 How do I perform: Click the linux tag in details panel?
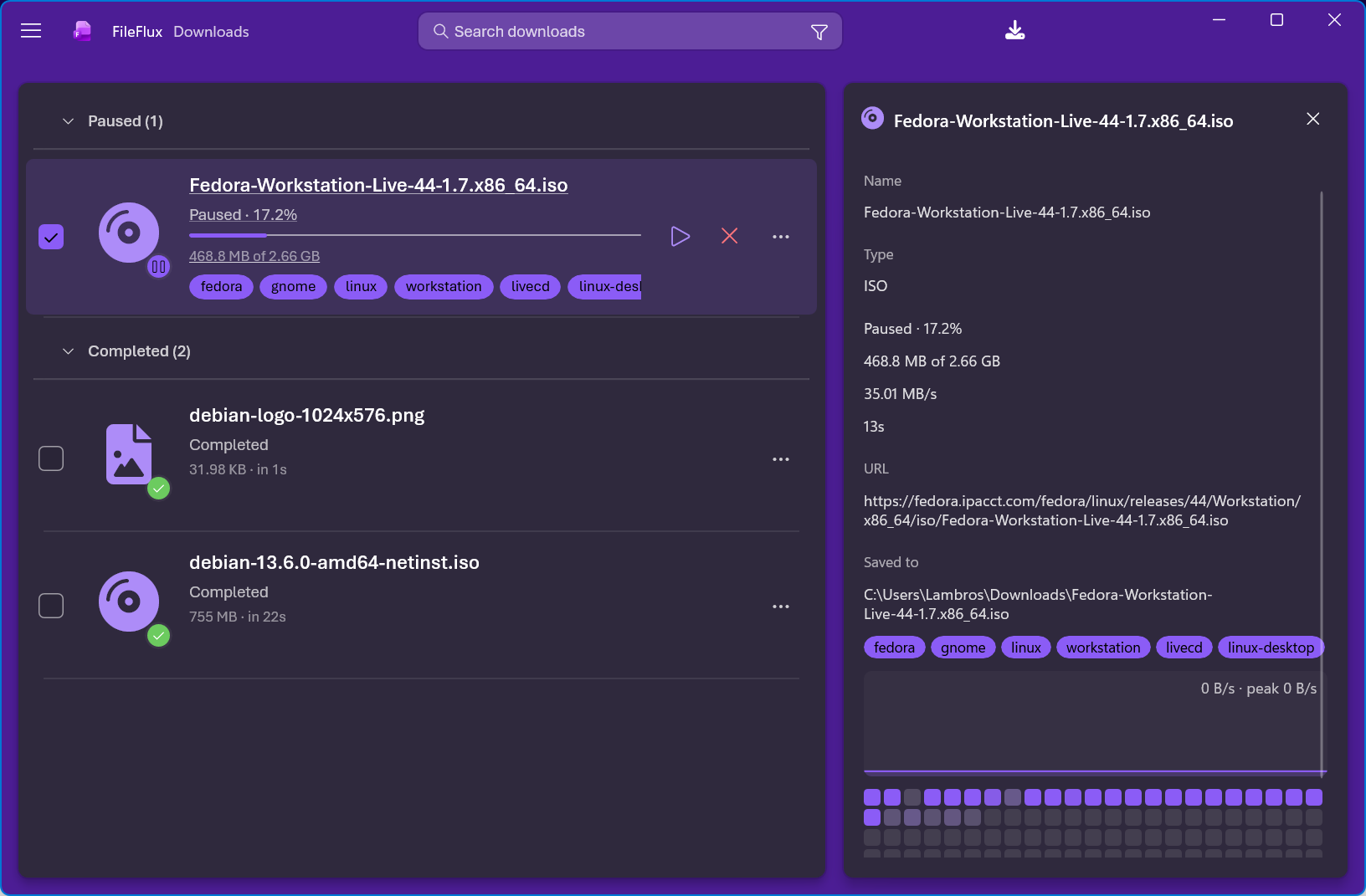pos(1025,648)
